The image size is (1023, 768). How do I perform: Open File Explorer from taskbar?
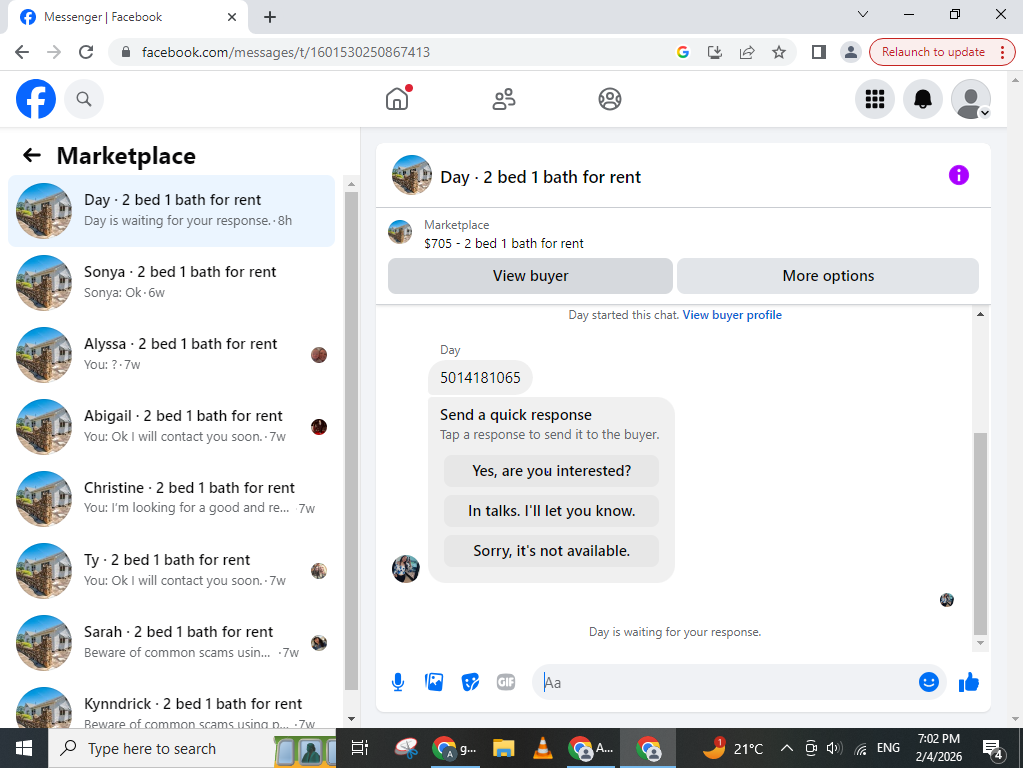[x=503, y=748]
